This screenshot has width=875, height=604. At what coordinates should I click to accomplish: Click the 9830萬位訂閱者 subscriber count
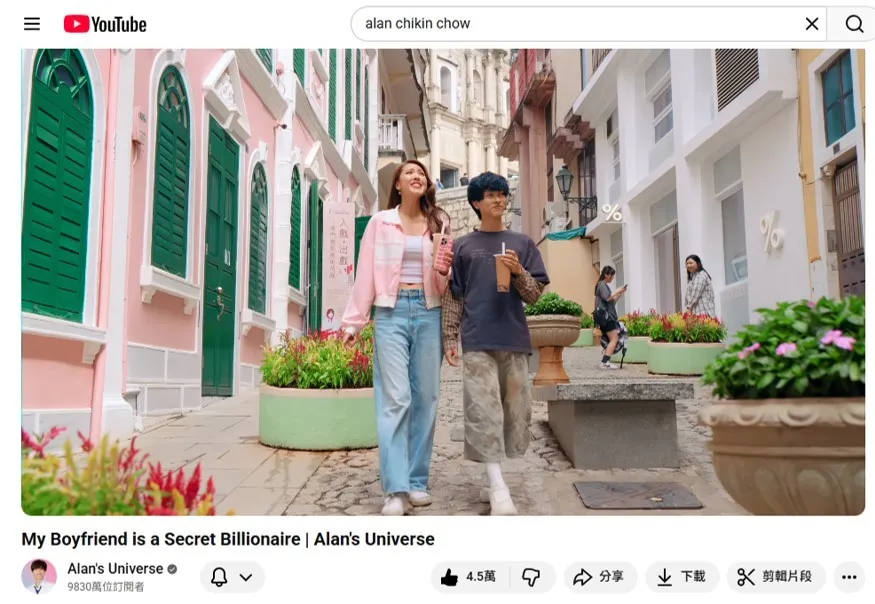(x=105, y=587)
